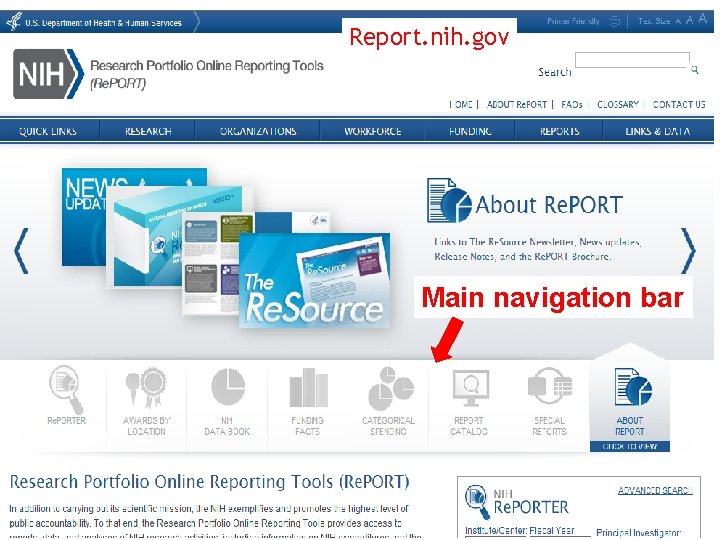Focus the Search input field
This screenshot has height=540, width=720.
click(632, 60)
